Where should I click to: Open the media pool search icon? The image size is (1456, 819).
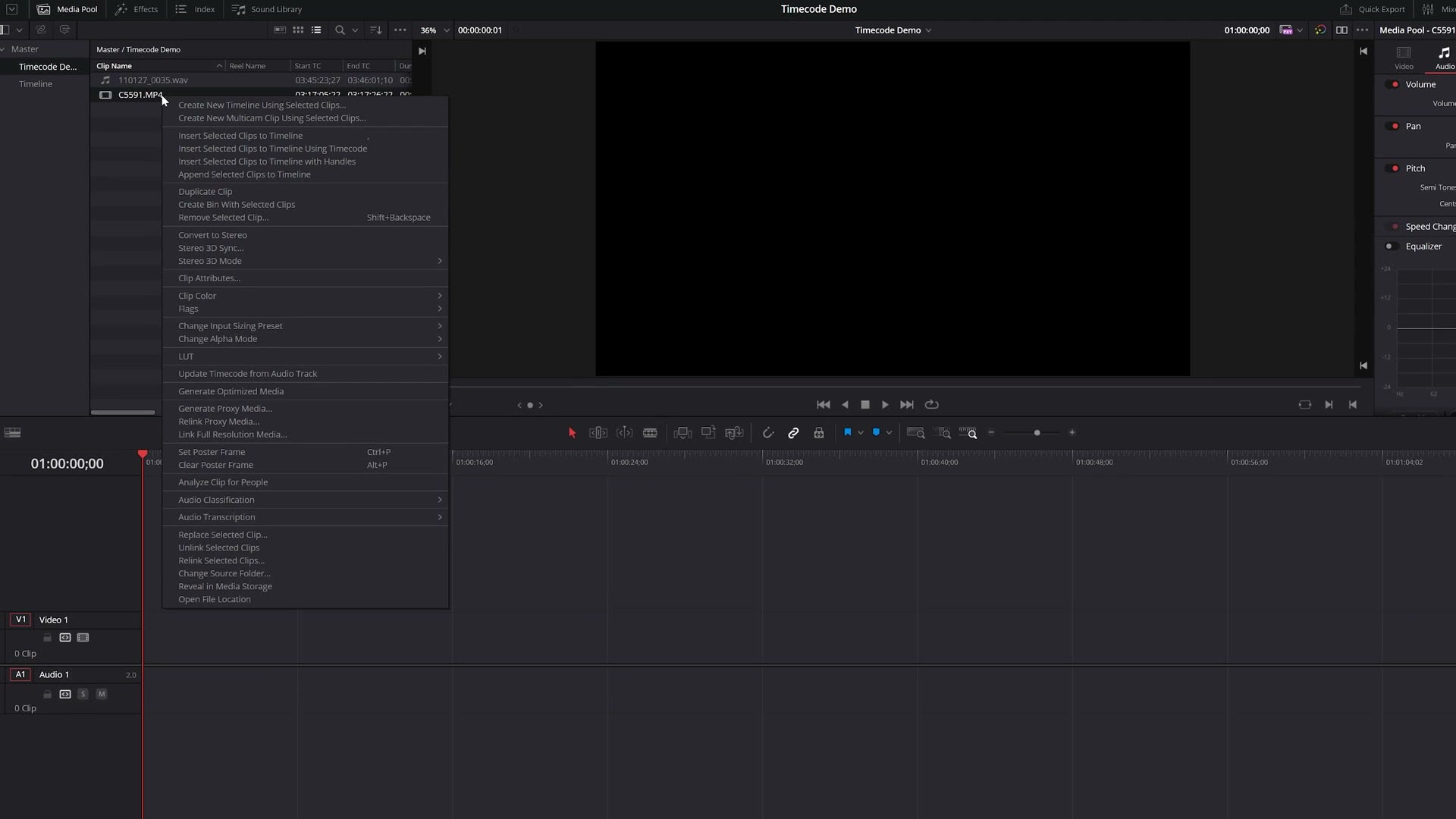tap(340, 30)
